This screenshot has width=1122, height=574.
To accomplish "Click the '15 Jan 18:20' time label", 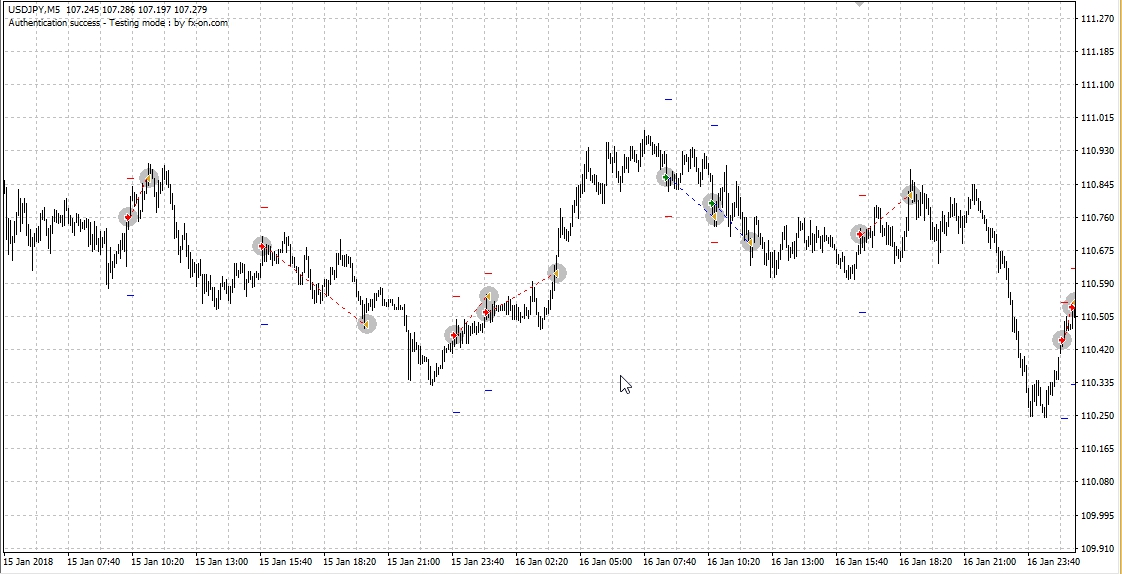I will point(349,563).
